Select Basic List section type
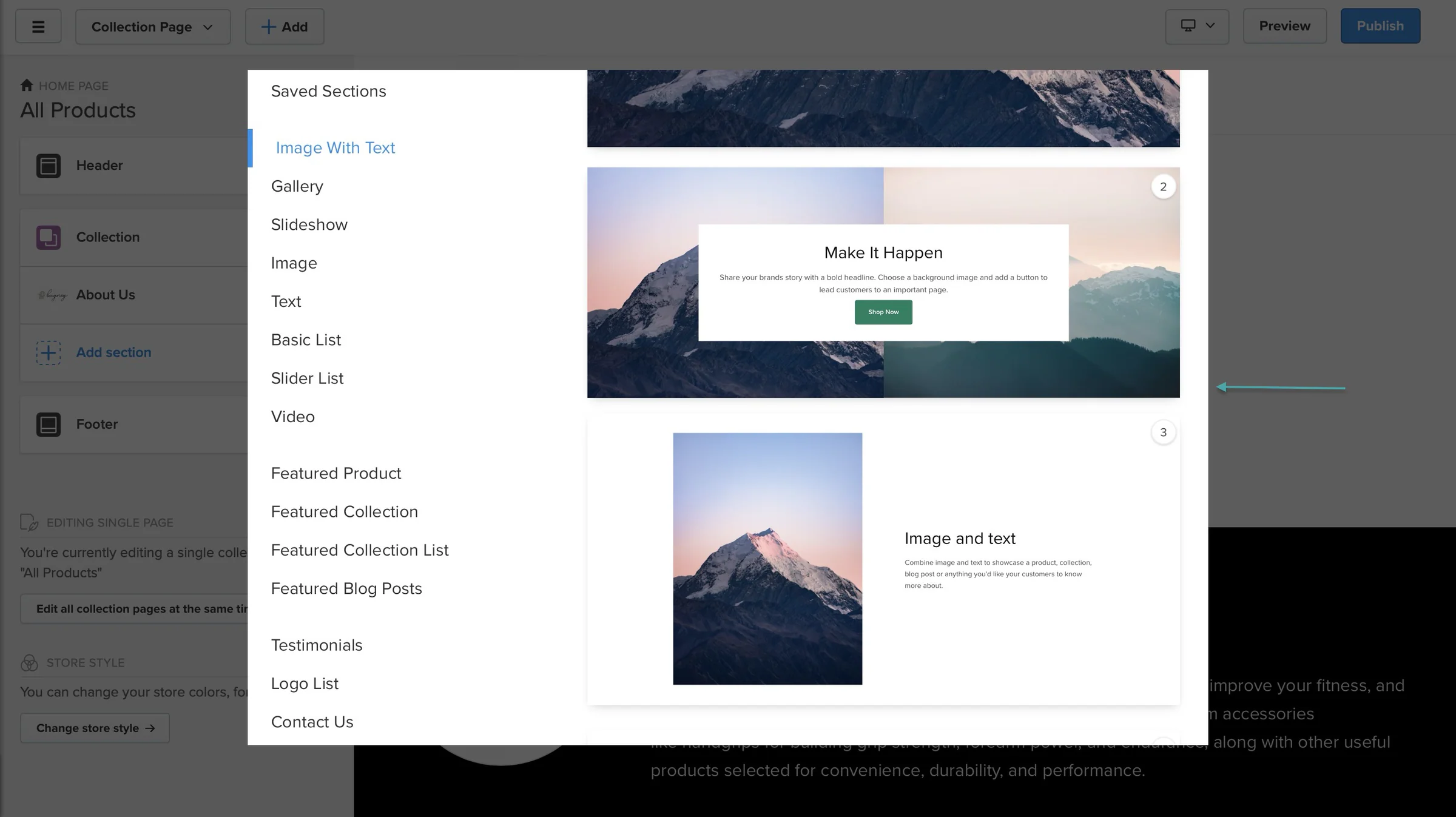 pos(306,340)
